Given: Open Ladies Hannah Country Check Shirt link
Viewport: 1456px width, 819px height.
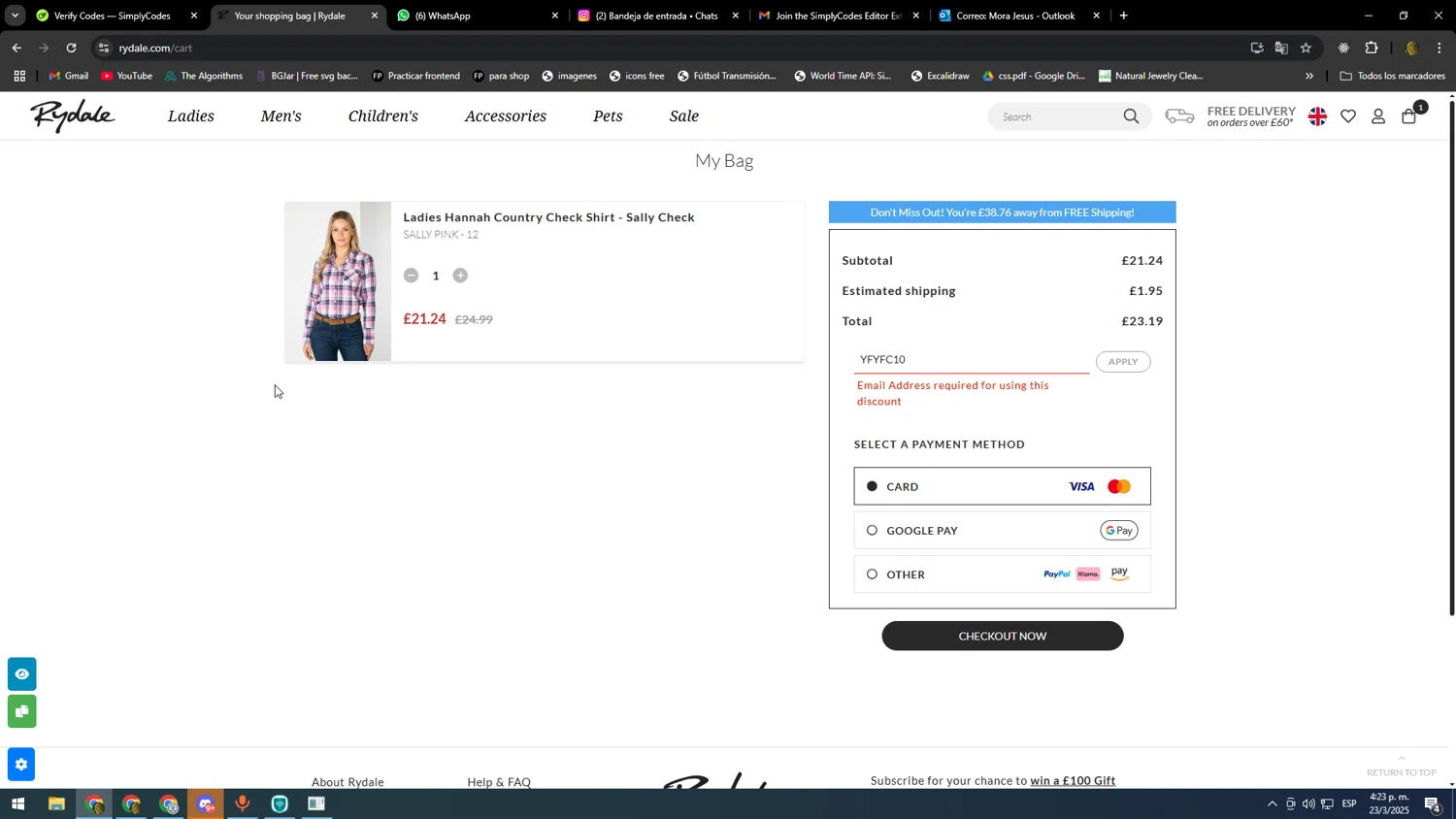Looking at the screenshot, I should pos(548,217).
